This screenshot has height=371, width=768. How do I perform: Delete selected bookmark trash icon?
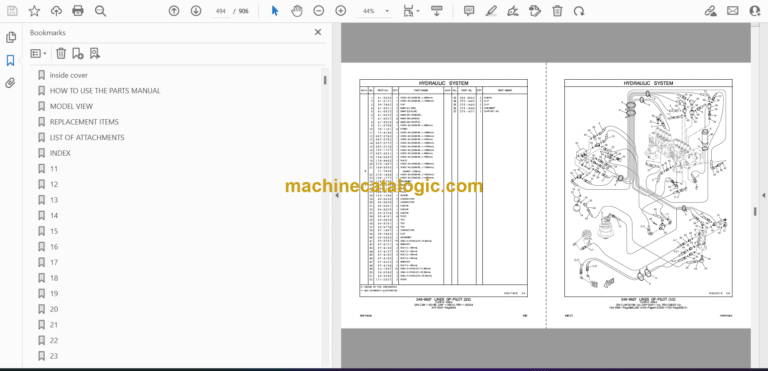61,53
